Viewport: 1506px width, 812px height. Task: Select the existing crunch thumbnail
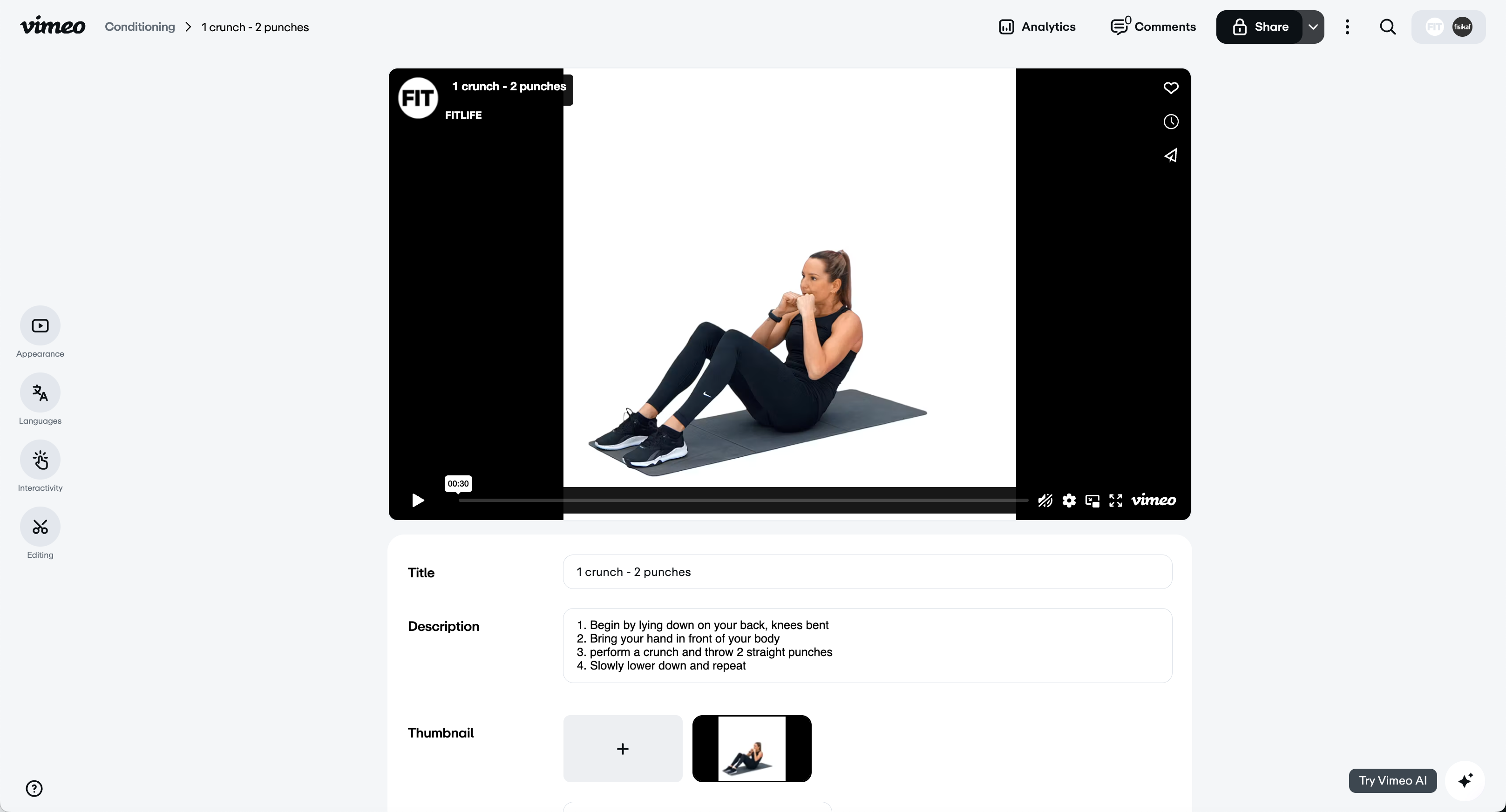coord(752,748)
